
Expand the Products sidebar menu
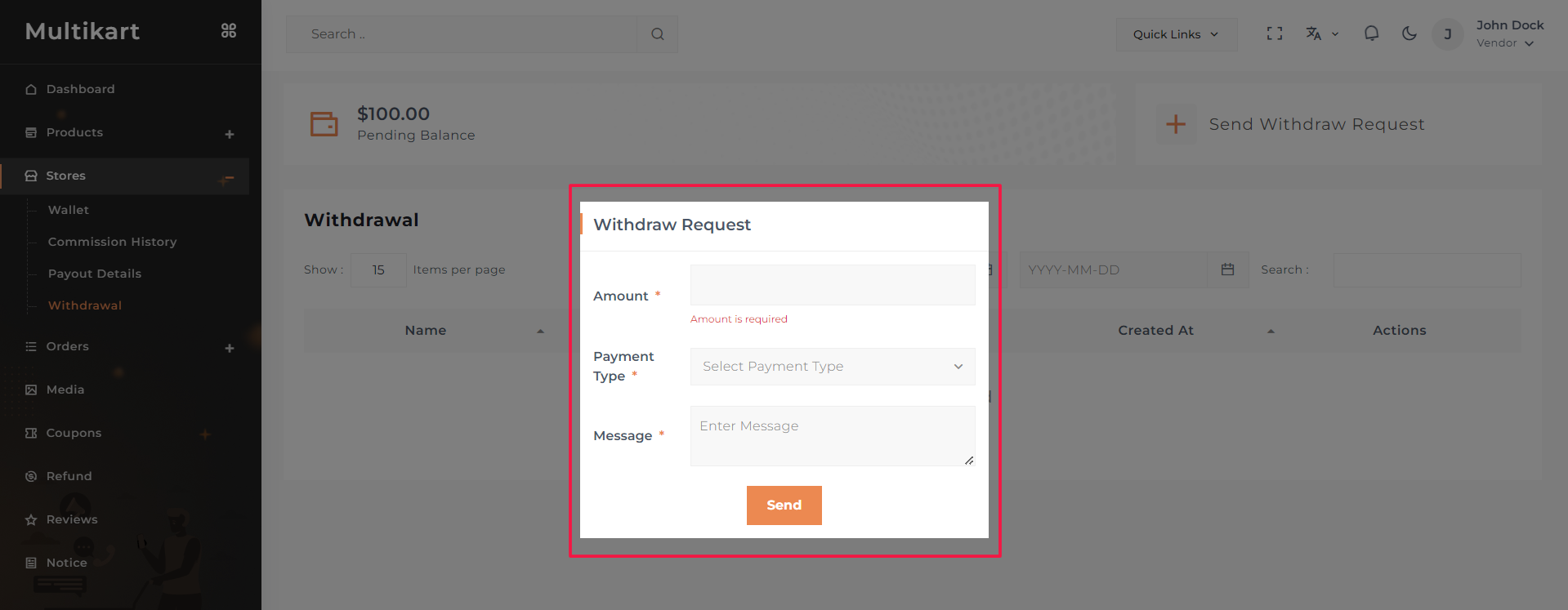(x=230, y=134)
